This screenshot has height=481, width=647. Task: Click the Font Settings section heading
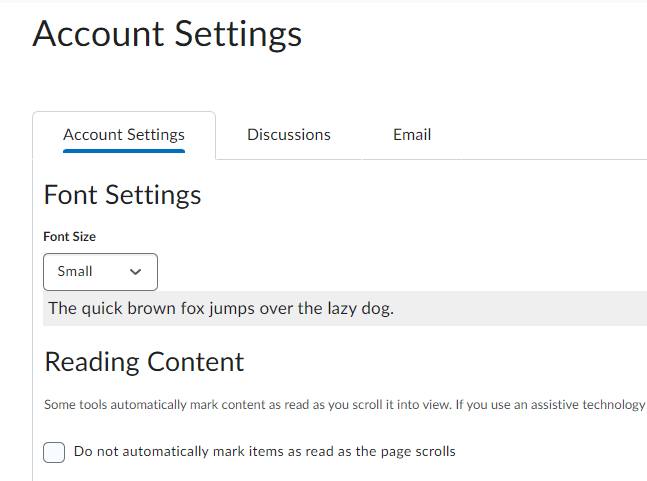[122, 194]
